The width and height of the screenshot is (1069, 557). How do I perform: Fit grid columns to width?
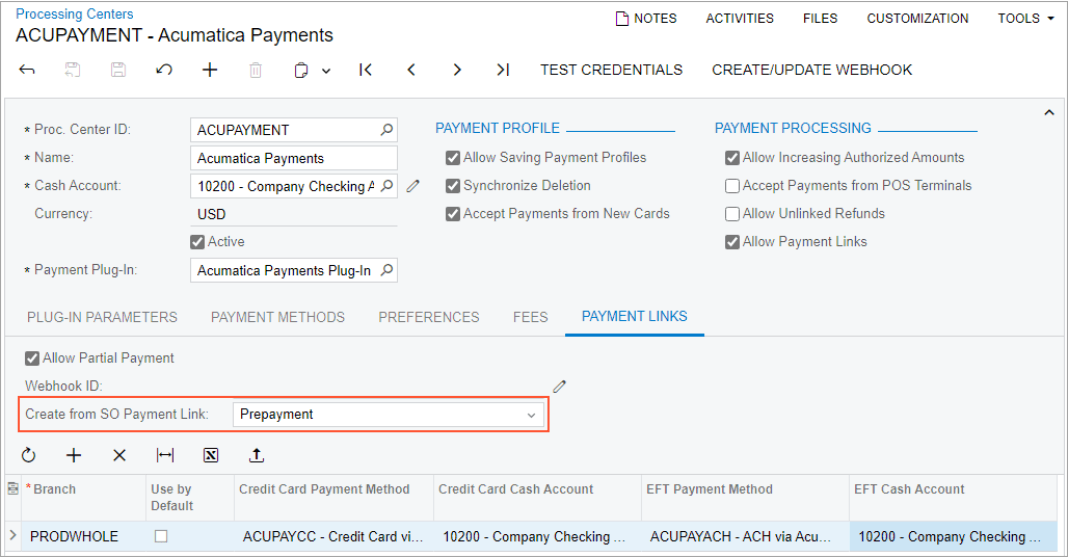click(165, 455)
